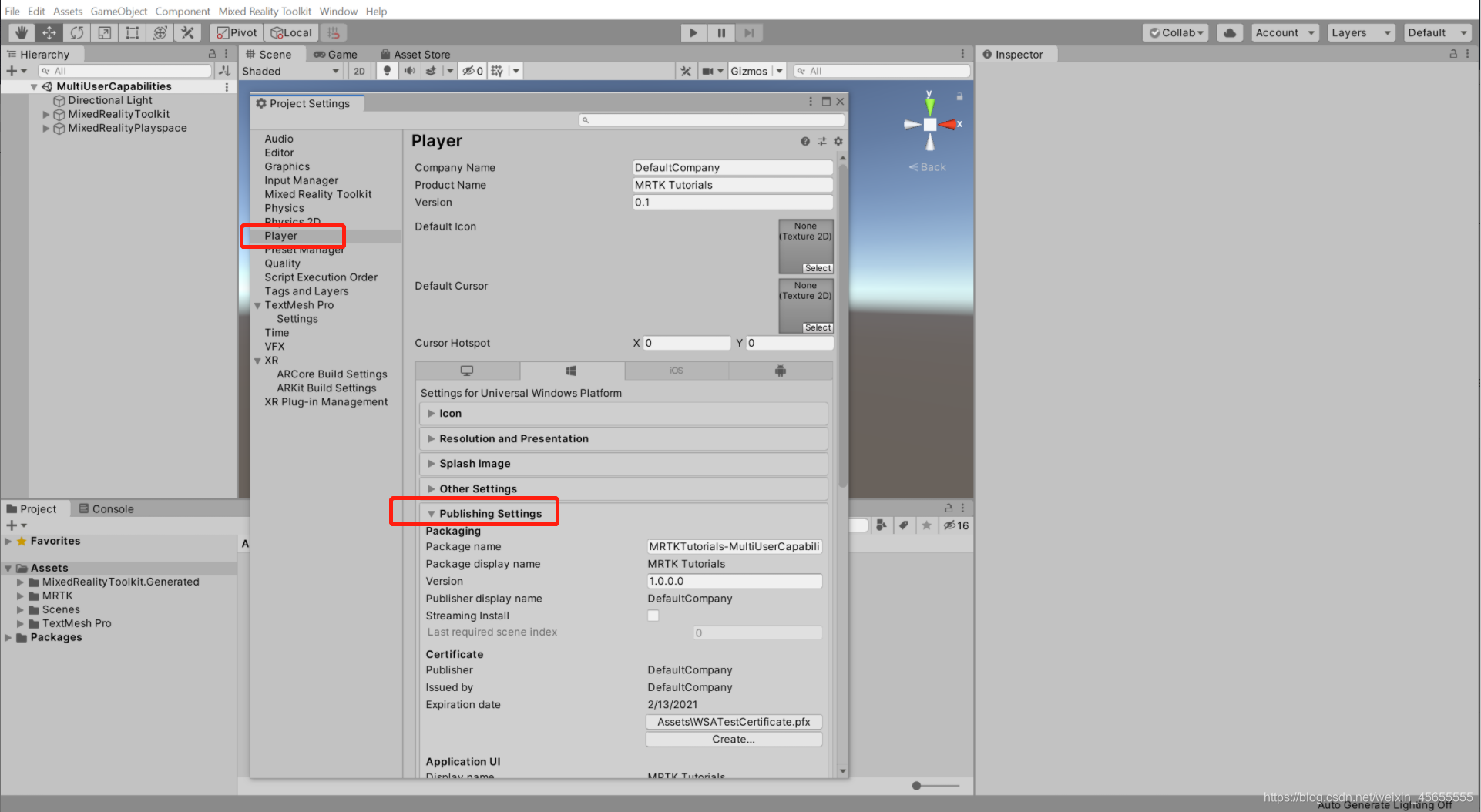Image resolution: width=1481 pixels, height=812 pixels.
Task: Open Player settings gear menu
Action: (x=838, y=141)
